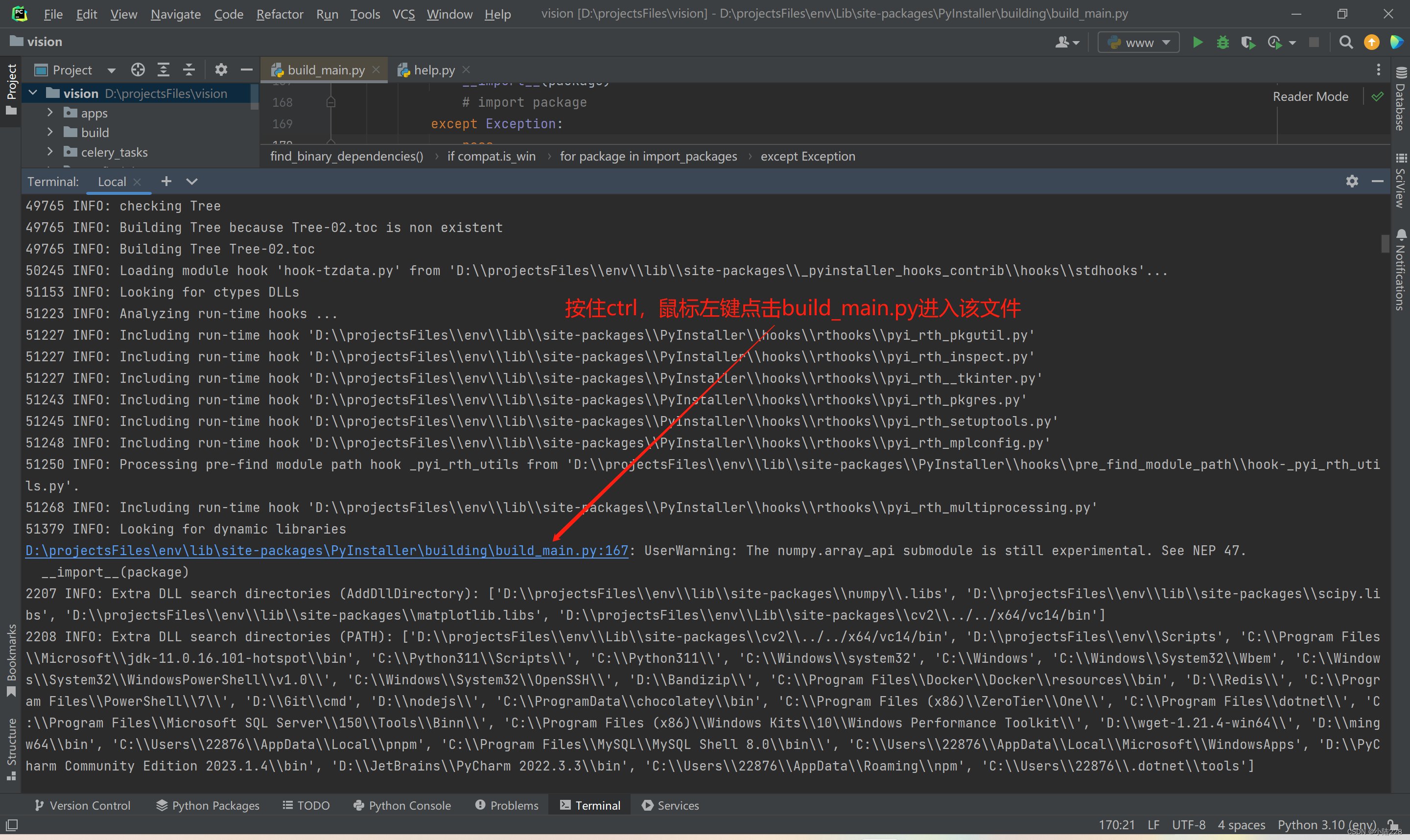
Task: Collapse all in Project panel
Action: click(x=189, y=70)
